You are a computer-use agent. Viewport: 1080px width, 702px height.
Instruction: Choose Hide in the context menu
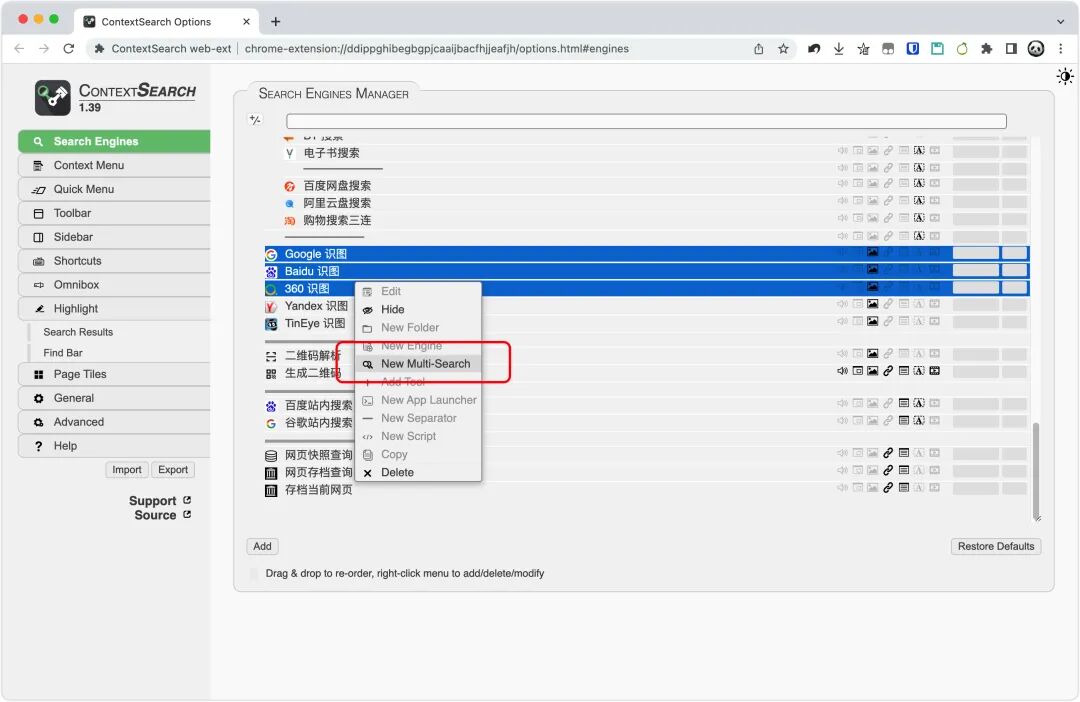coord(417,309)
